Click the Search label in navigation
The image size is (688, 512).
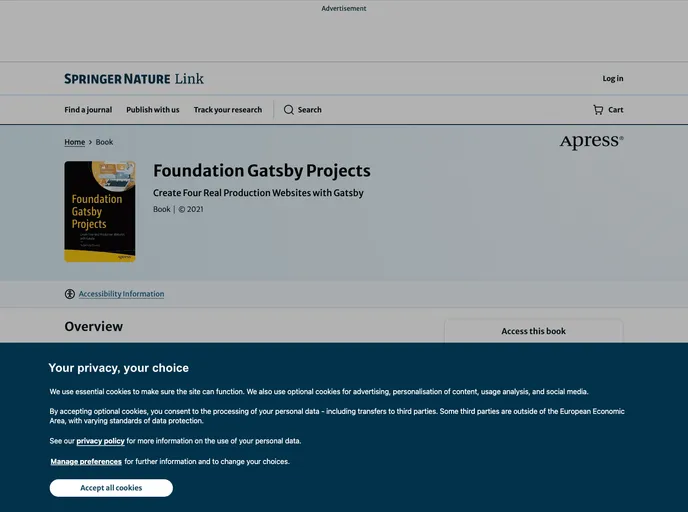(310, 110)
